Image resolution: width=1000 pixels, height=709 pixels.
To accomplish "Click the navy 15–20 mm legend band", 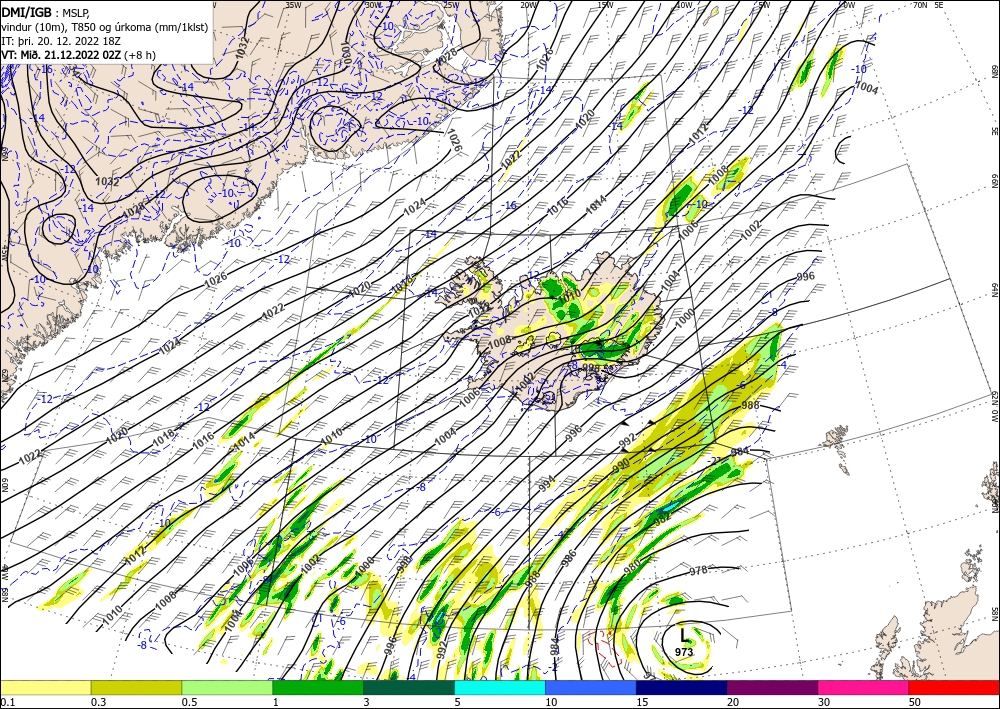I will (682, 688).
